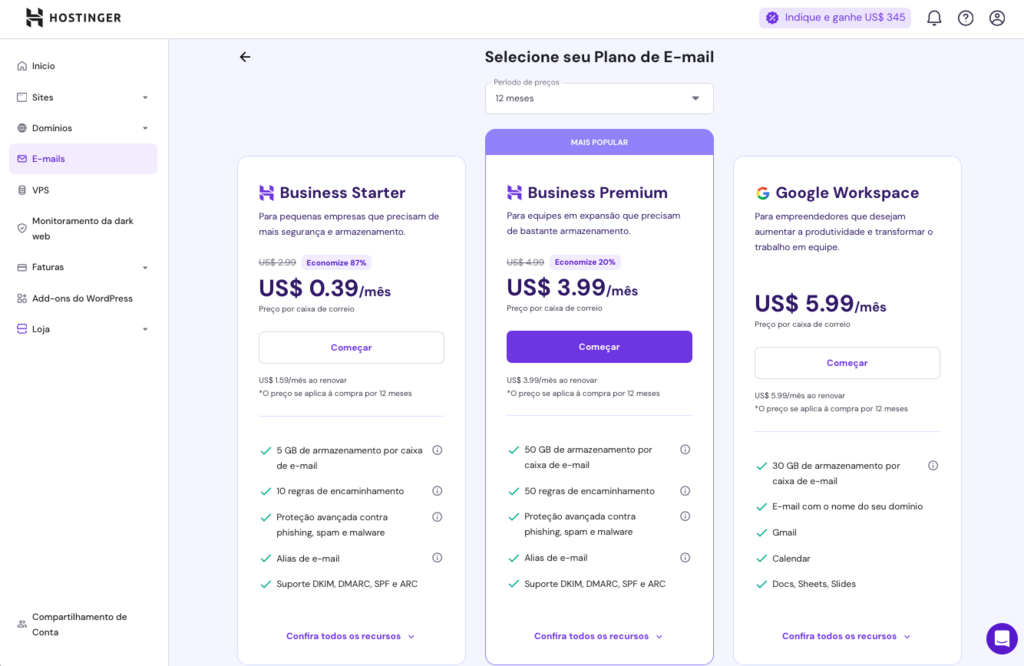The width and height of the screenshot is (1024, 666).
Task: Click the US$ 1.59/mês ao renovar note
Action: click(302, 380)
